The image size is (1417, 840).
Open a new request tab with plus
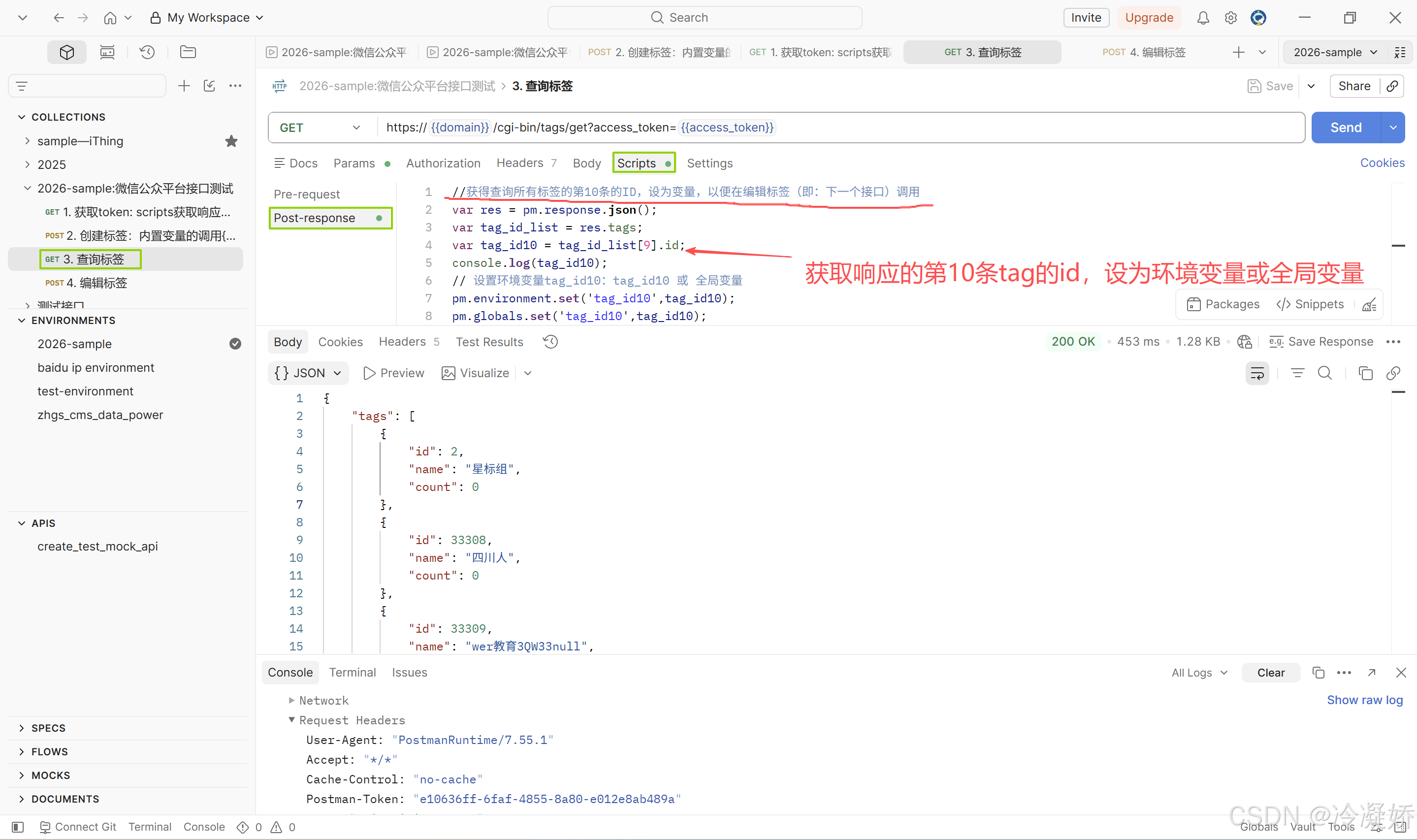pos(1239,52)
